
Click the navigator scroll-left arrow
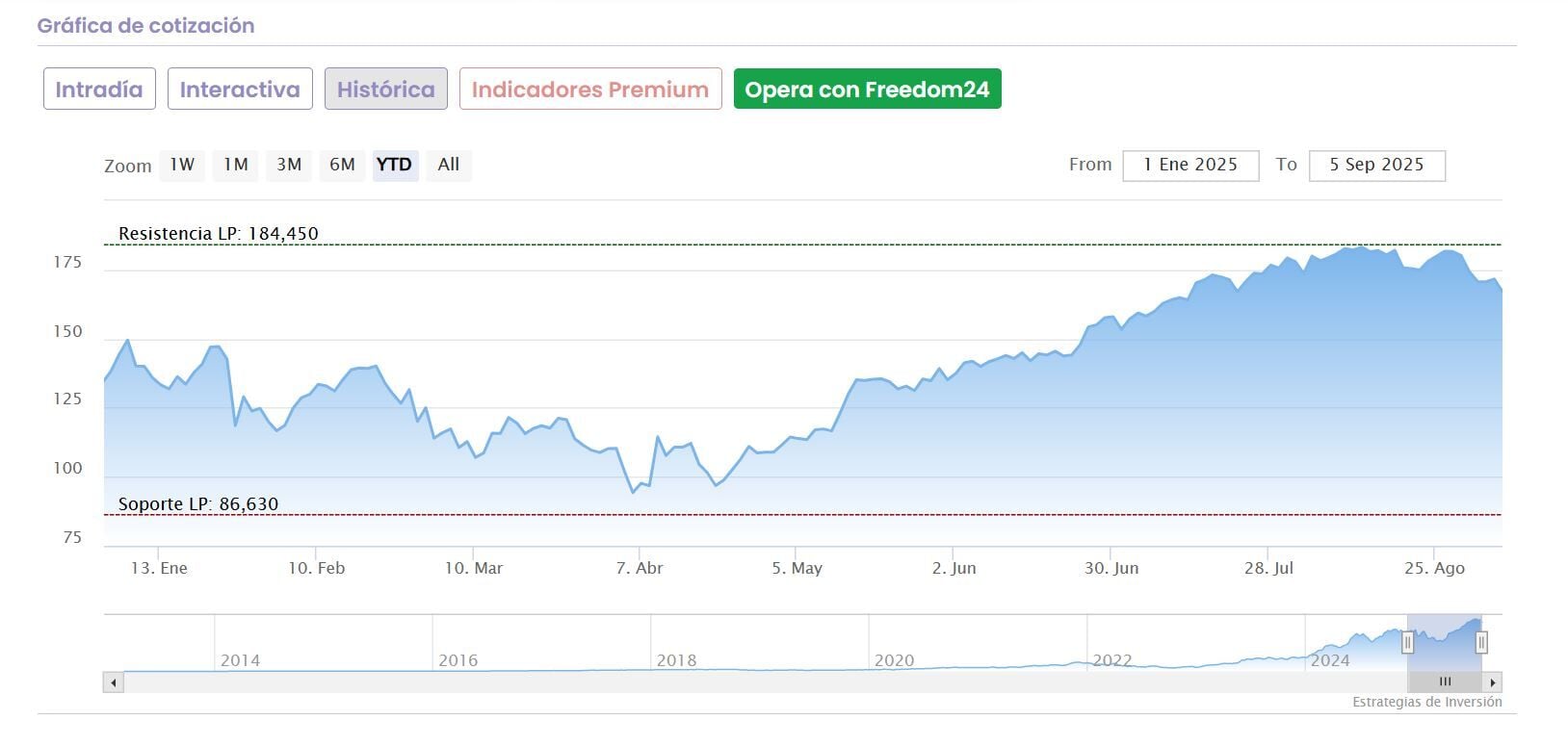click(114, 682)
